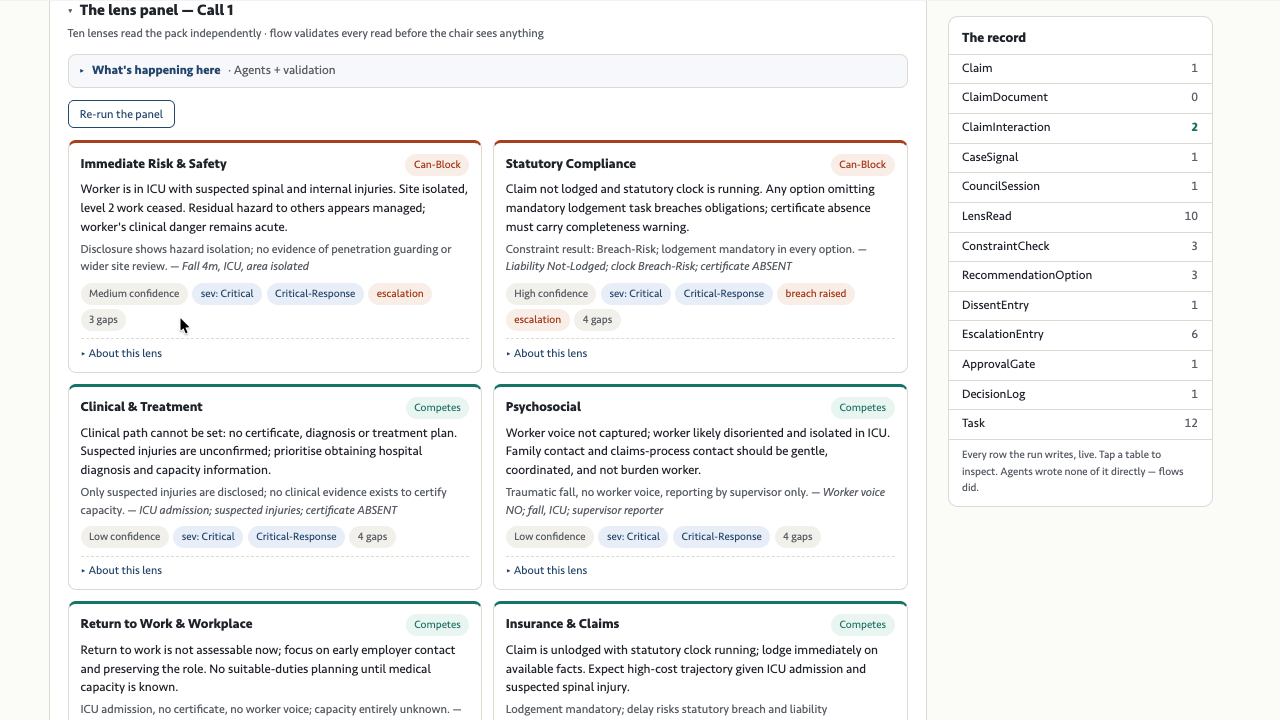Click the Can-Block badge on Statutory Compliance
The height and width of the screenshot is (720, 1280).
(862, 165)
